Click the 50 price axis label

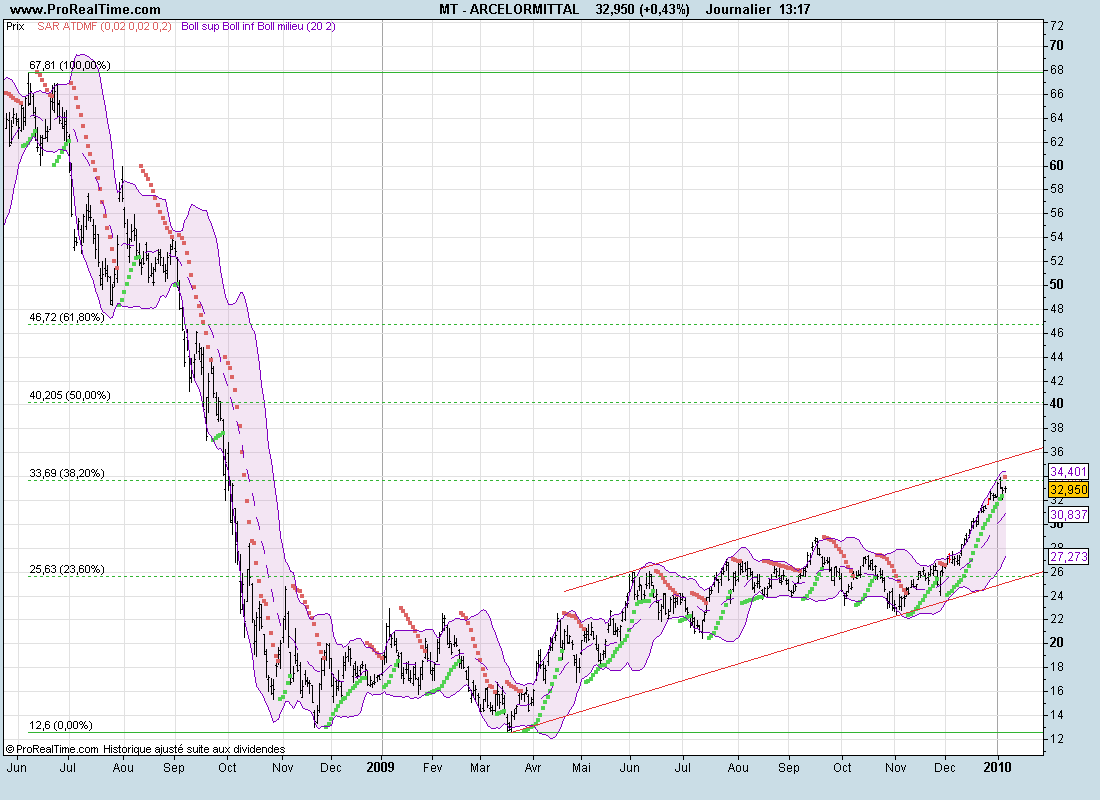(1056, 285)
